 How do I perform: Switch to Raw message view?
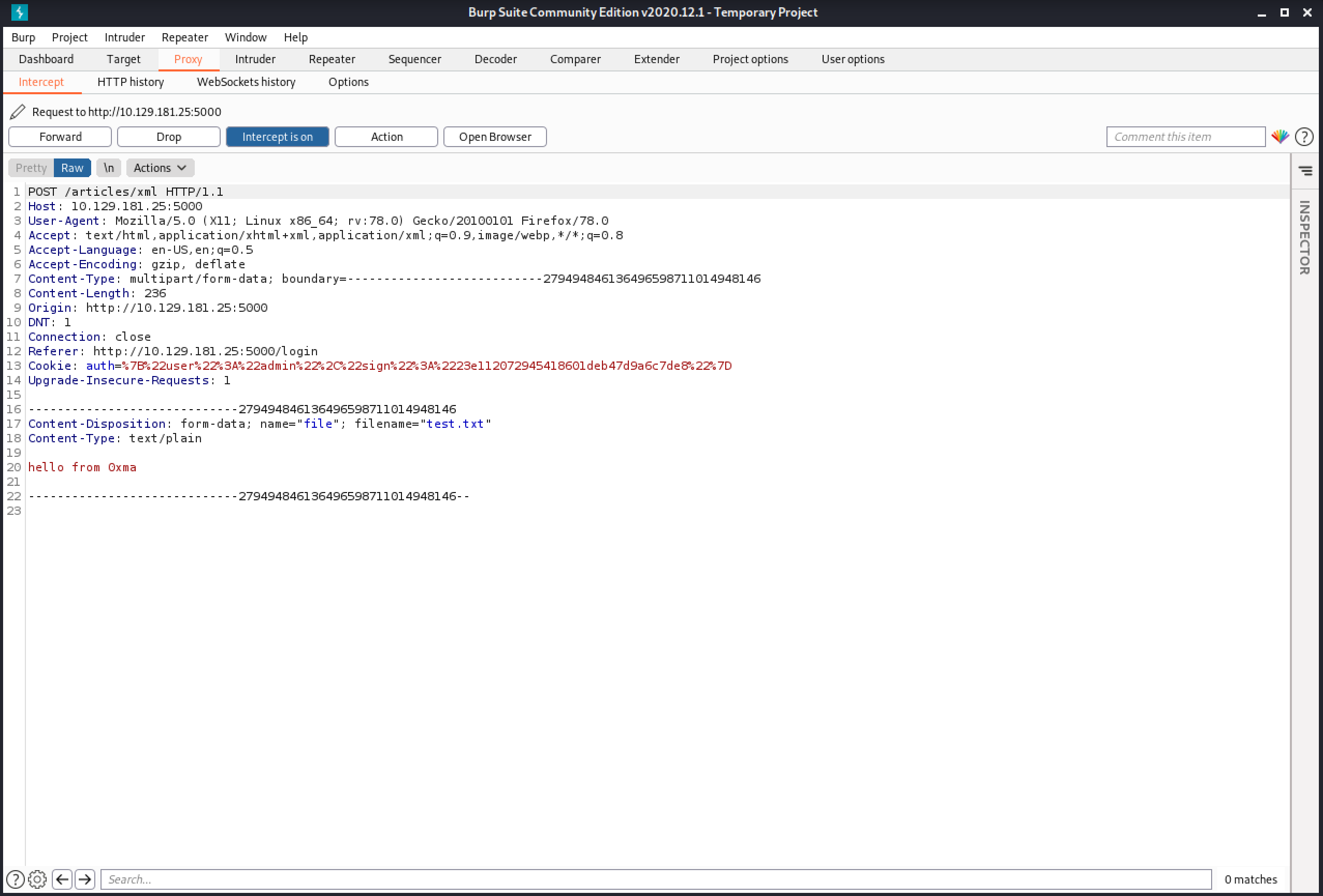(x=73, y=168)
